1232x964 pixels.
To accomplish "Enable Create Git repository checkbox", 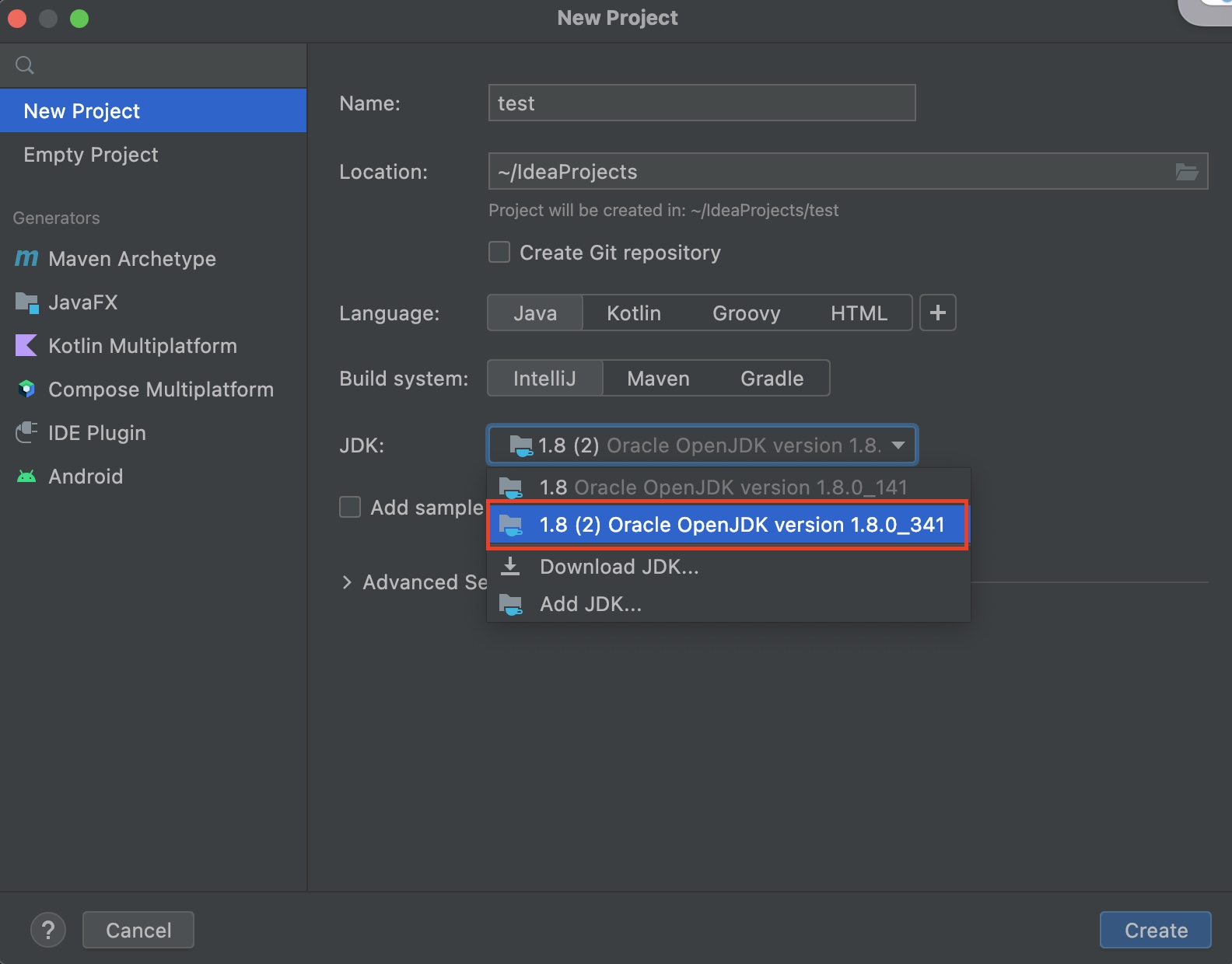I will [499, 252].
